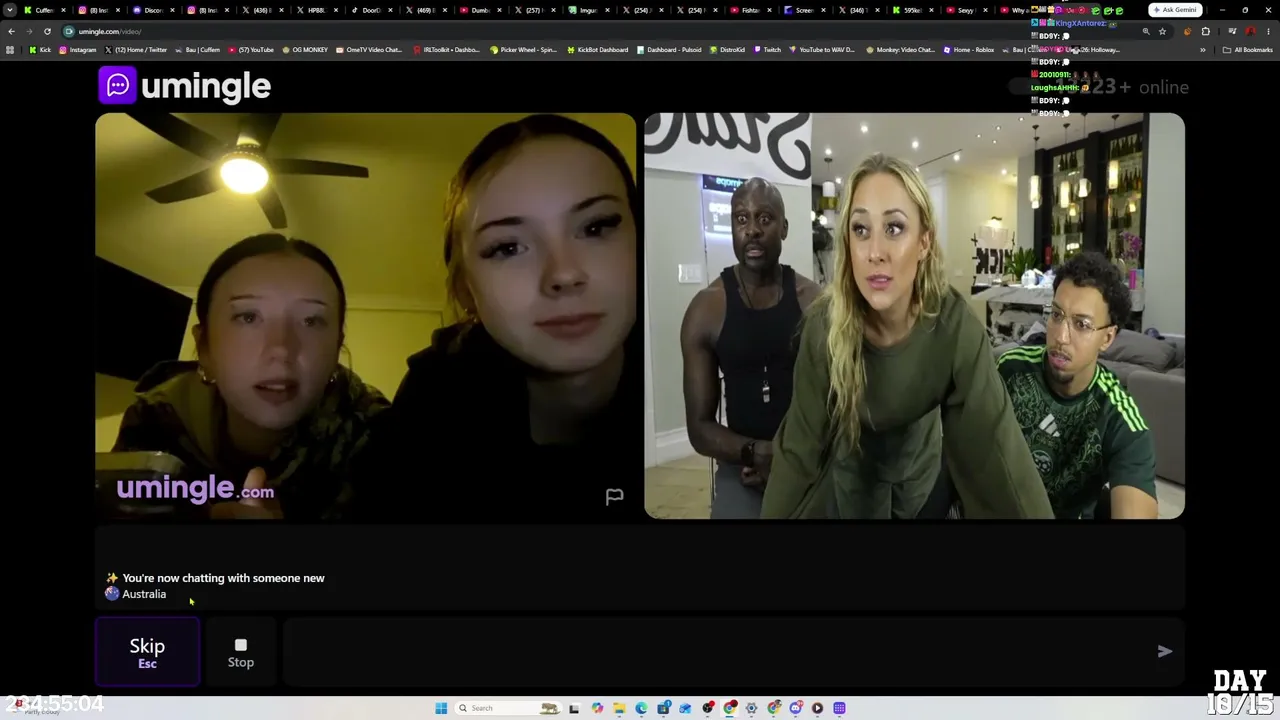Reload the umingle page
The width and height of the screenshot is (1280, 720).
[47, 31]
